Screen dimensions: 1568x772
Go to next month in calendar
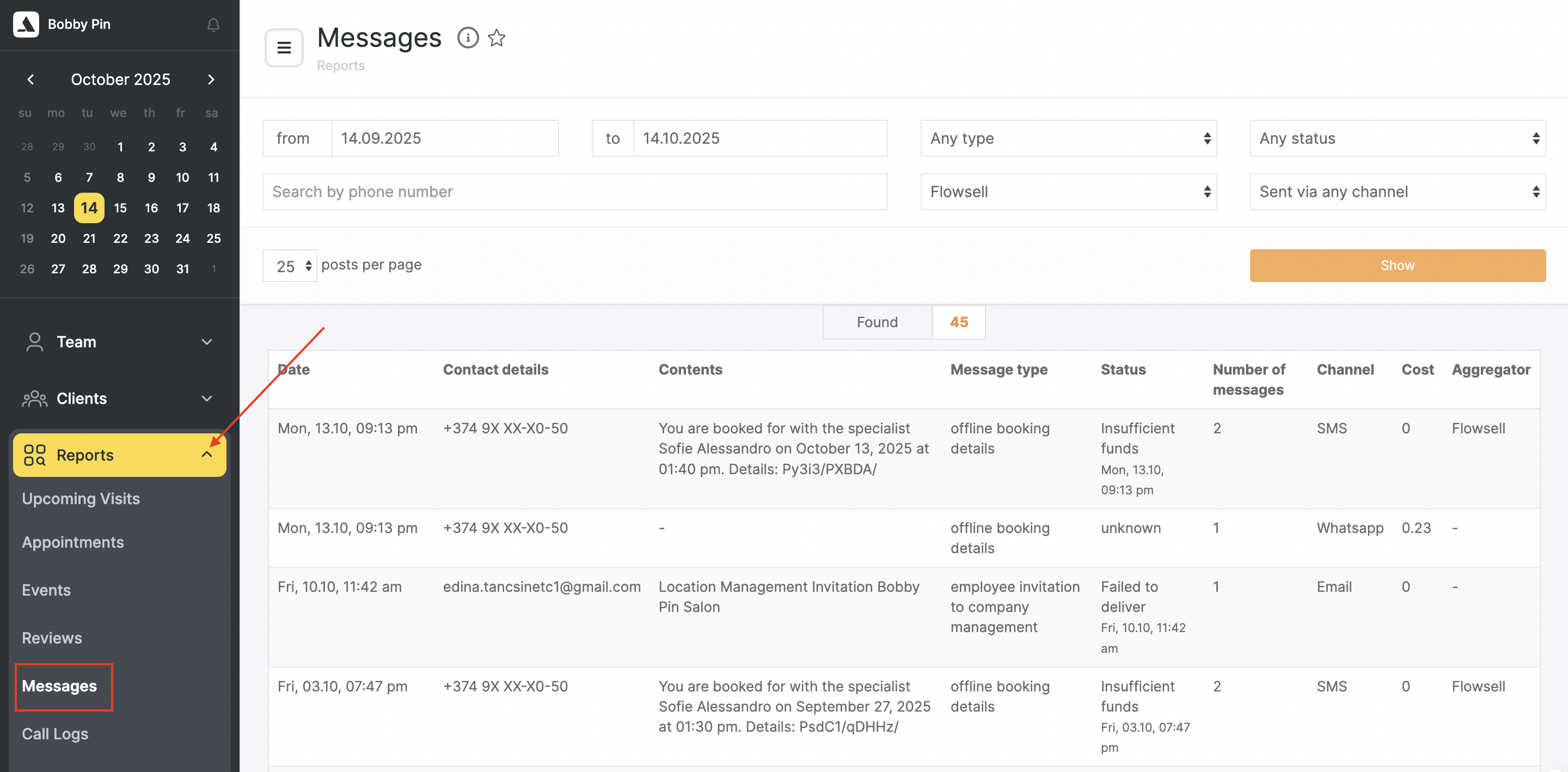[x=211, y=79]
